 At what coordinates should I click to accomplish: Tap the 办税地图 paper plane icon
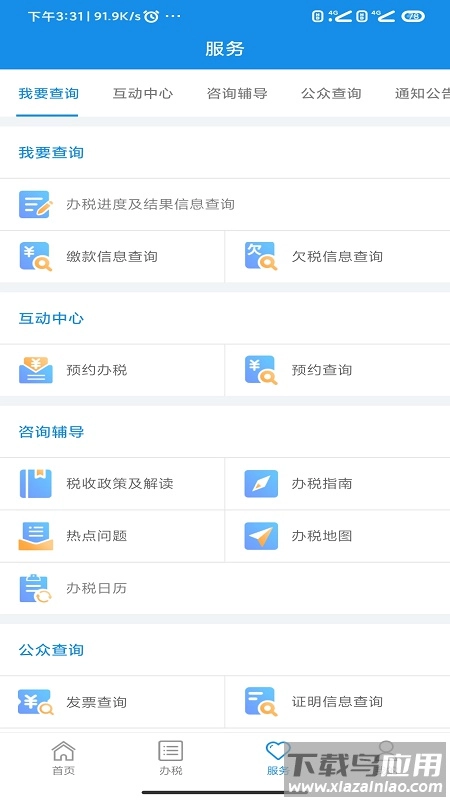point(261,536)
